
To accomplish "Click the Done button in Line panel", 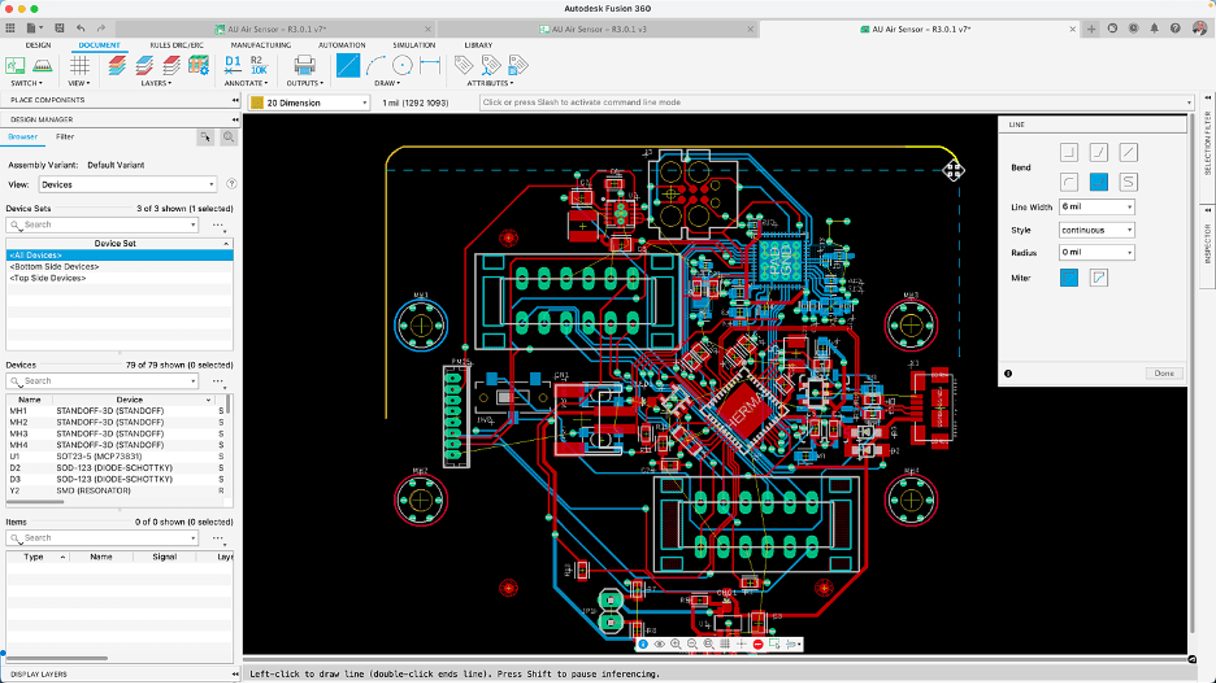I will (1164, 373).
